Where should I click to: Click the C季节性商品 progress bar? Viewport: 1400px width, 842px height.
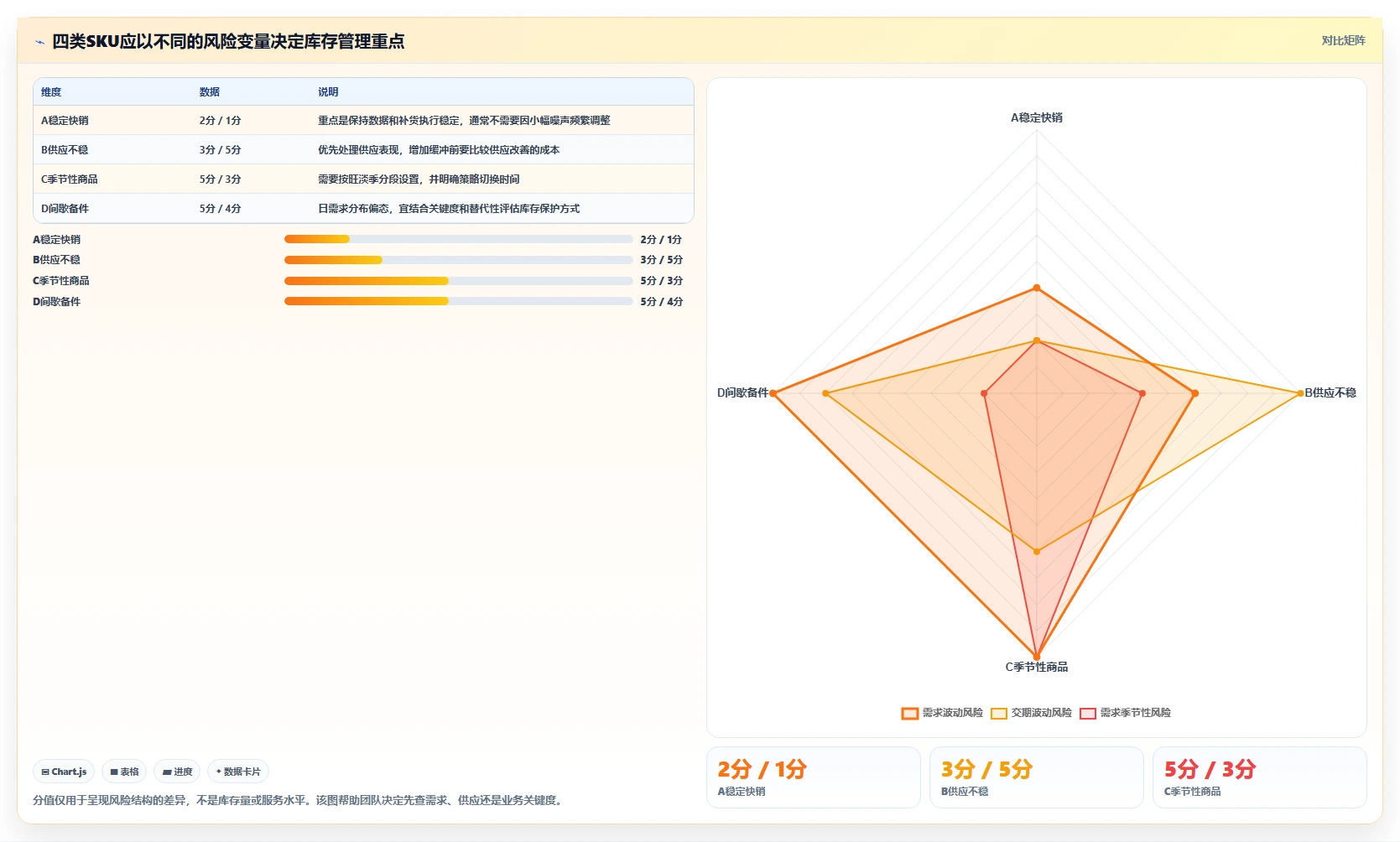(458, 281)
